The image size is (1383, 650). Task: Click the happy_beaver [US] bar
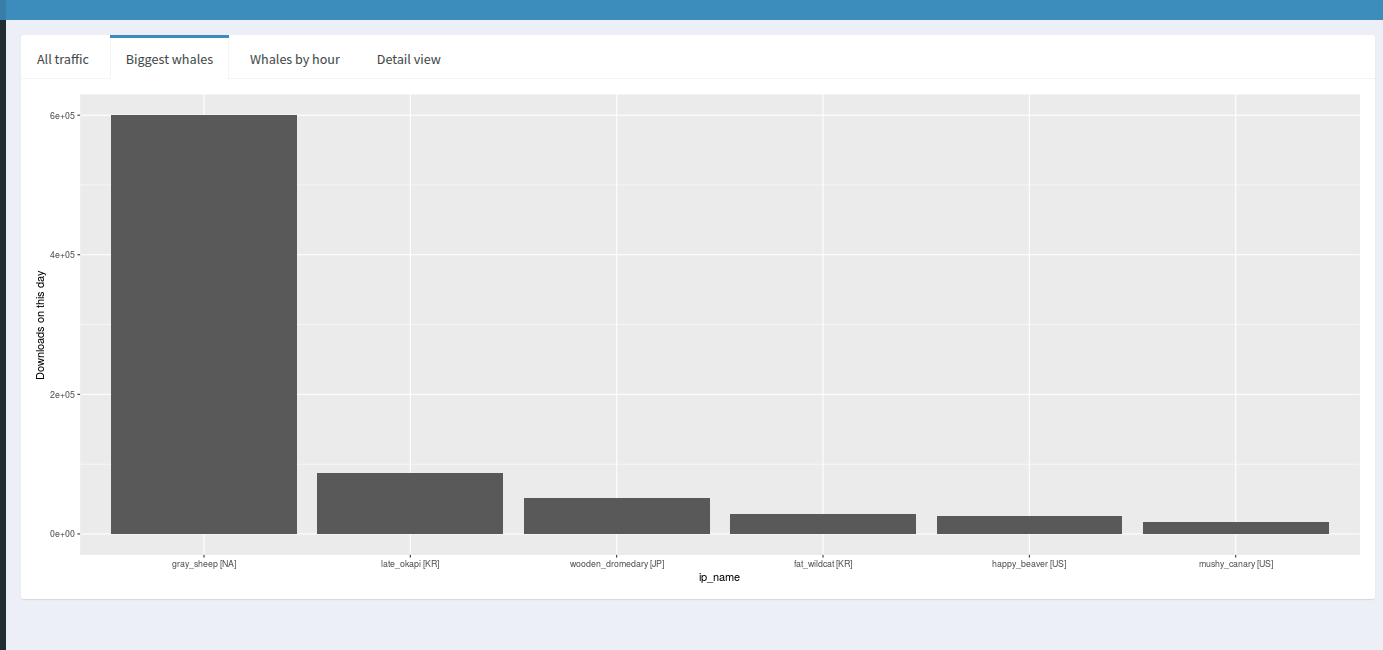pos(1029,525)
